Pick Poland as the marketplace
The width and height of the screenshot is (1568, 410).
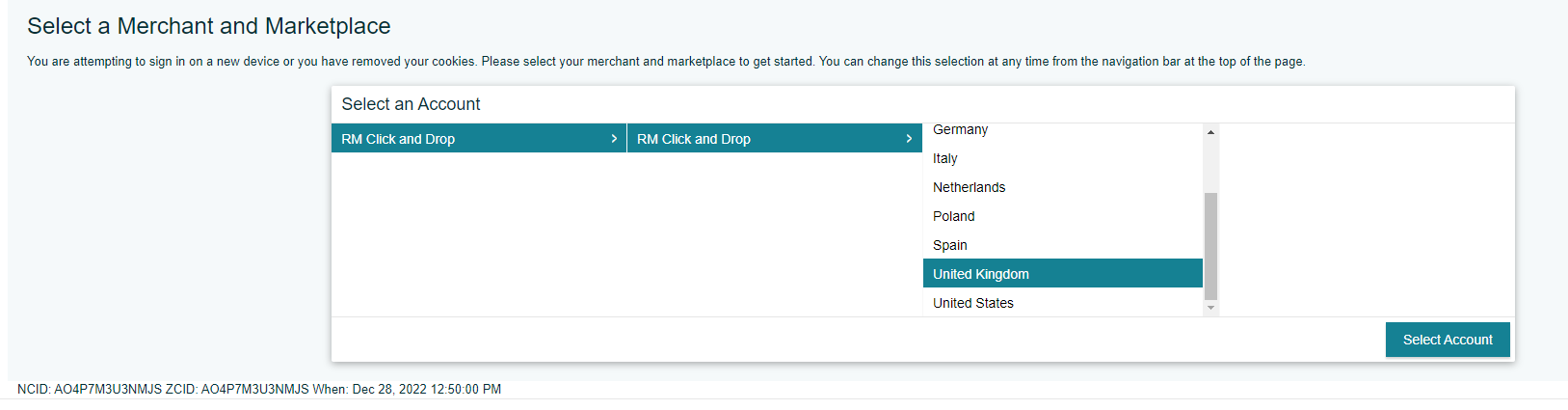(954, 216)
